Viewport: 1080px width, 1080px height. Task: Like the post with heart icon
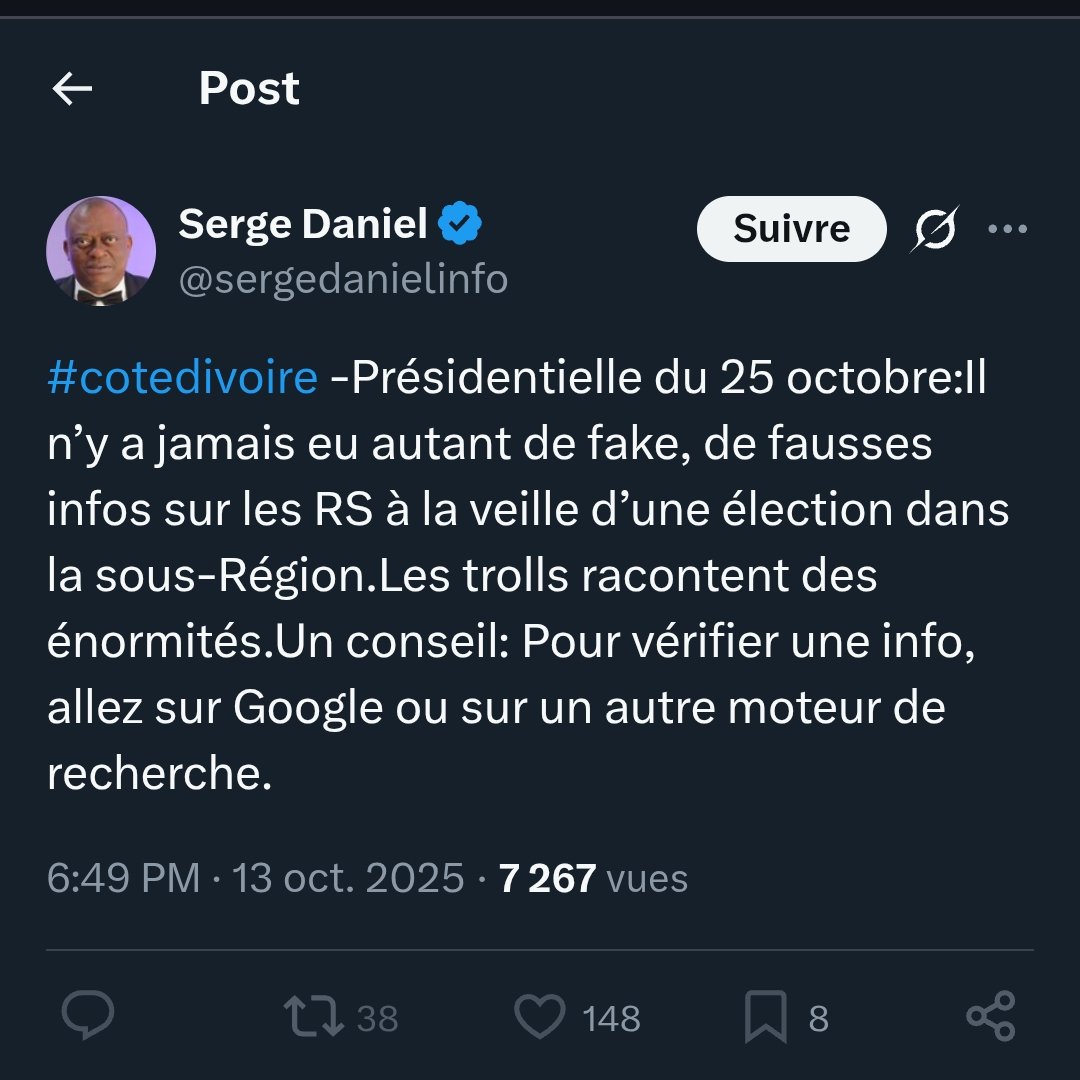[x=540, y=1017]
